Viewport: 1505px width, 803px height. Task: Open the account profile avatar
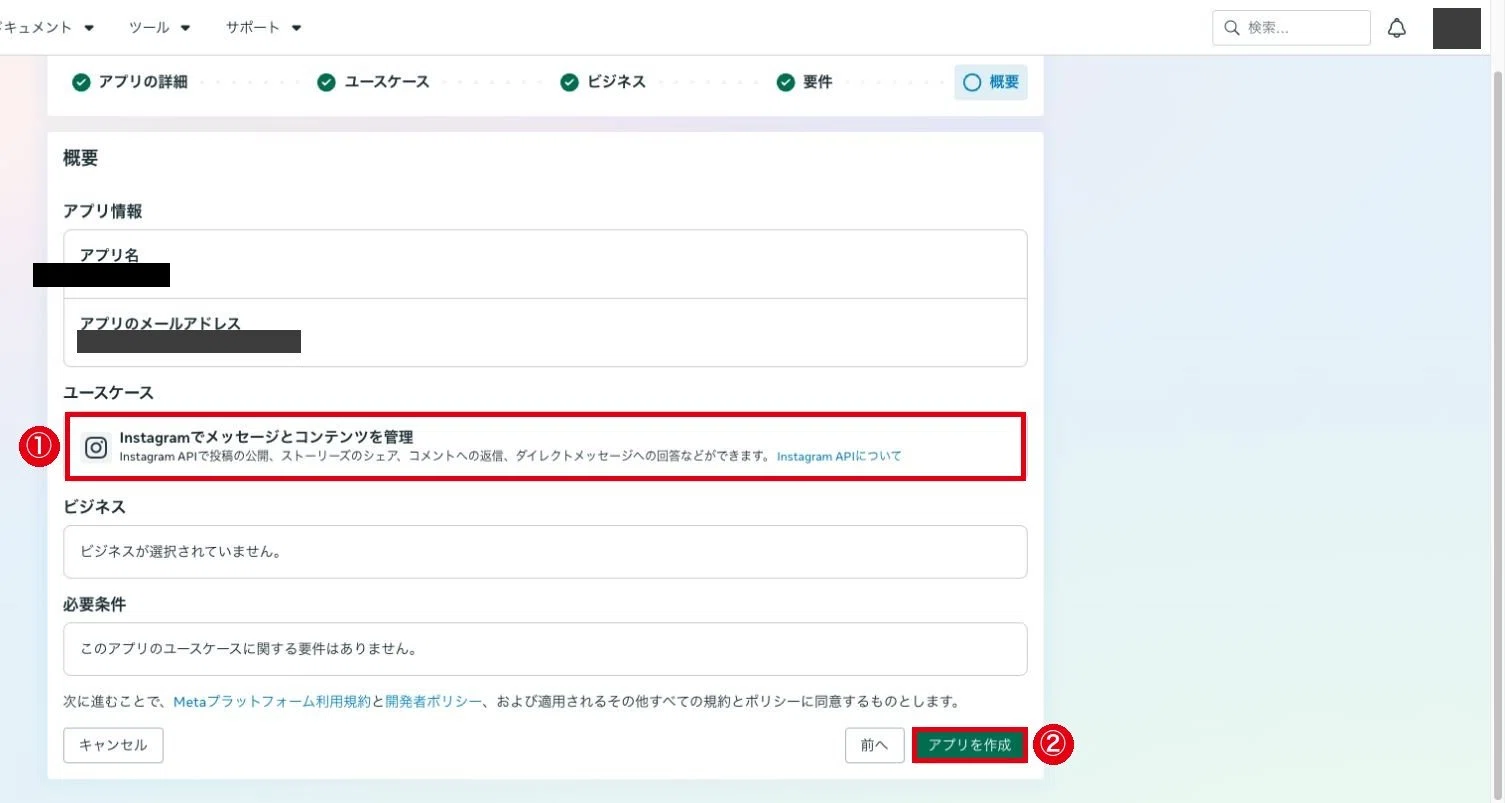pyautogui.click(x=1456, y=28)
